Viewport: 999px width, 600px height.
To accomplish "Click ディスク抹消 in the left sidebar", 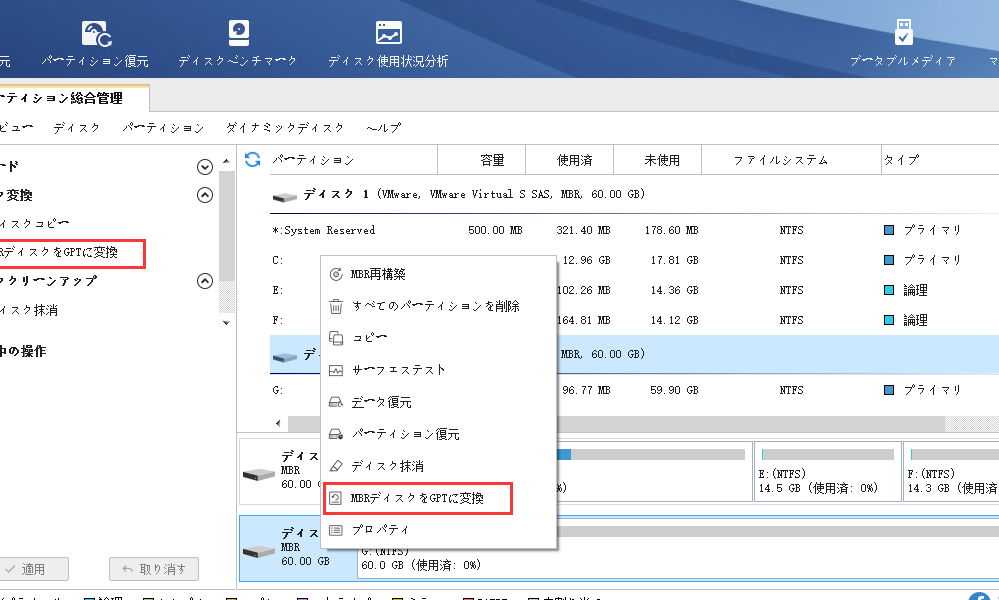I will [29, 310].
